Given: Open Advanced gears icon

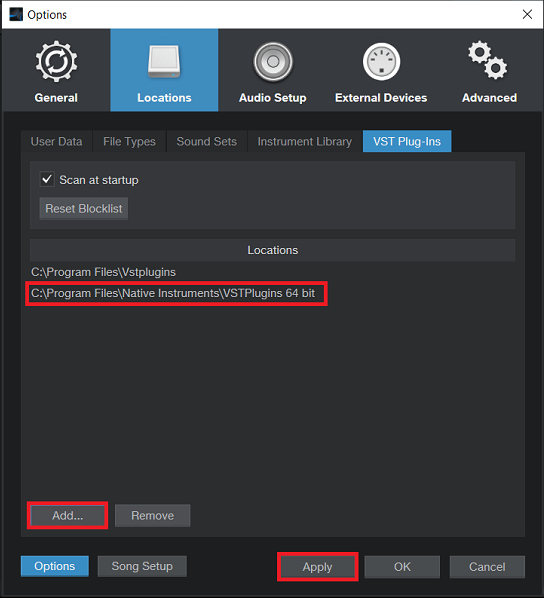Looking at the screenshot, I should pyautogui.click(x=488, y=60).
